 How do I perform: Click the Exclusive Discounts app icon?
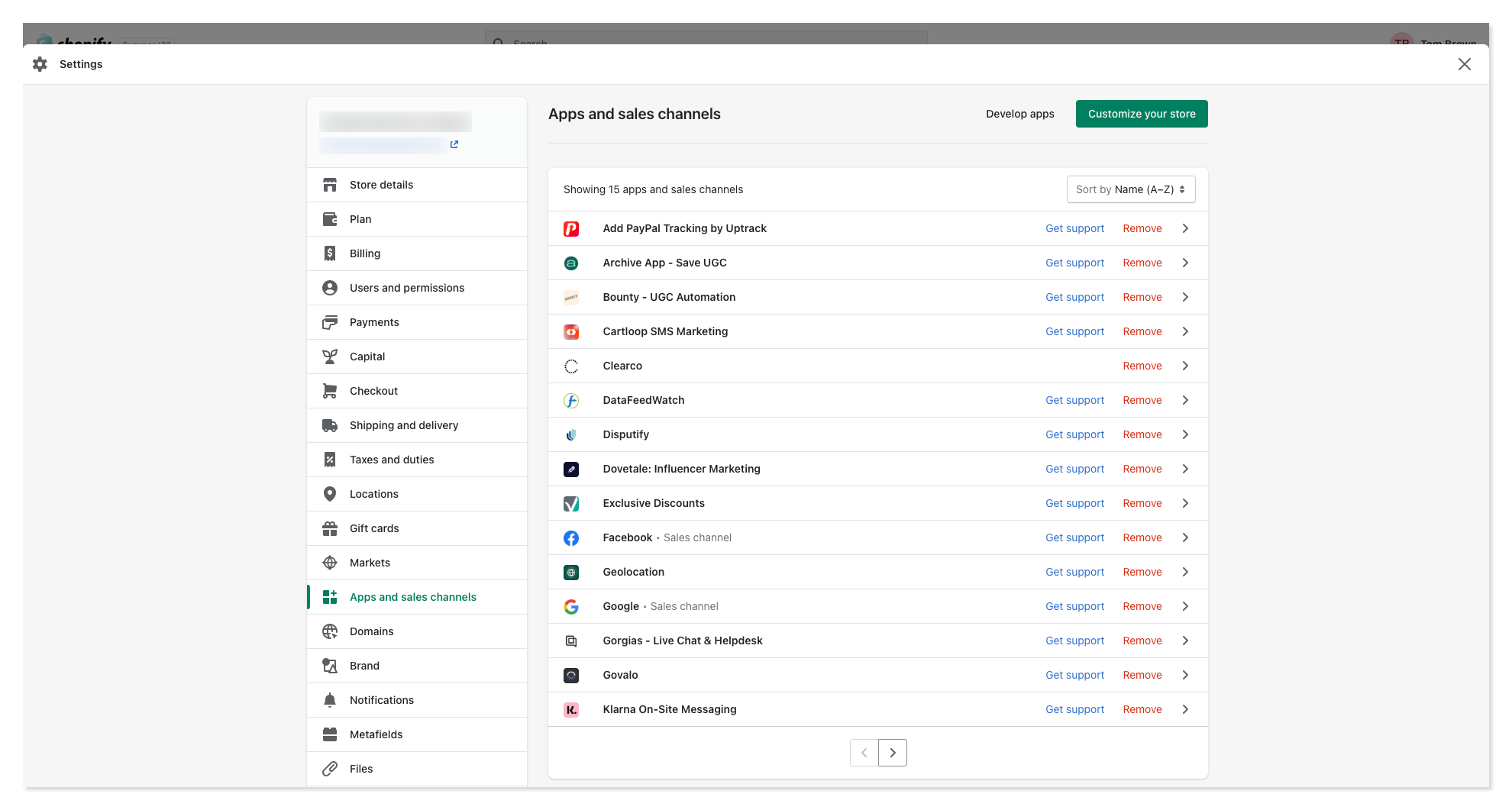pos(571,503)
